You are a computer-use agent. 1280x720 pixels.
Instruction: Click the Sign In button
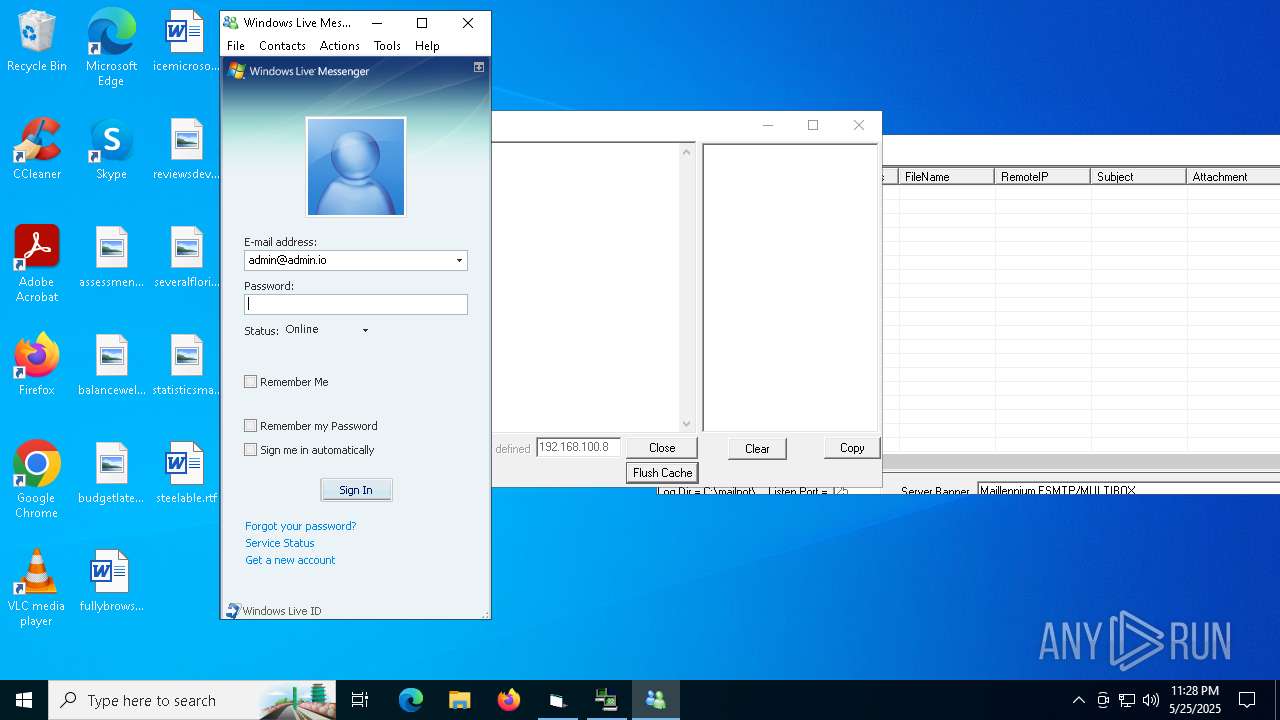point(356,490)
